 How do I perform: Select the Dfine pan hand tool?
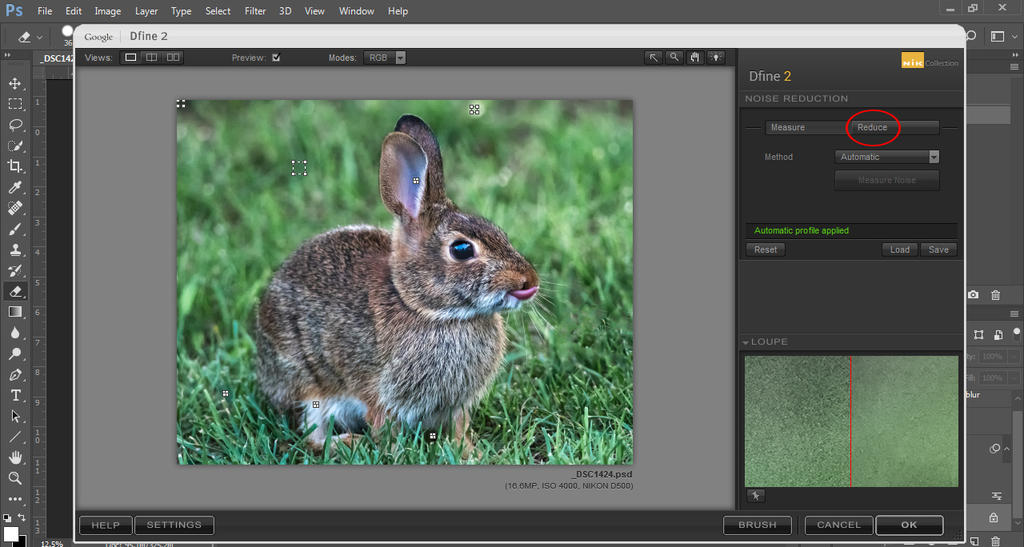[696, 58]
